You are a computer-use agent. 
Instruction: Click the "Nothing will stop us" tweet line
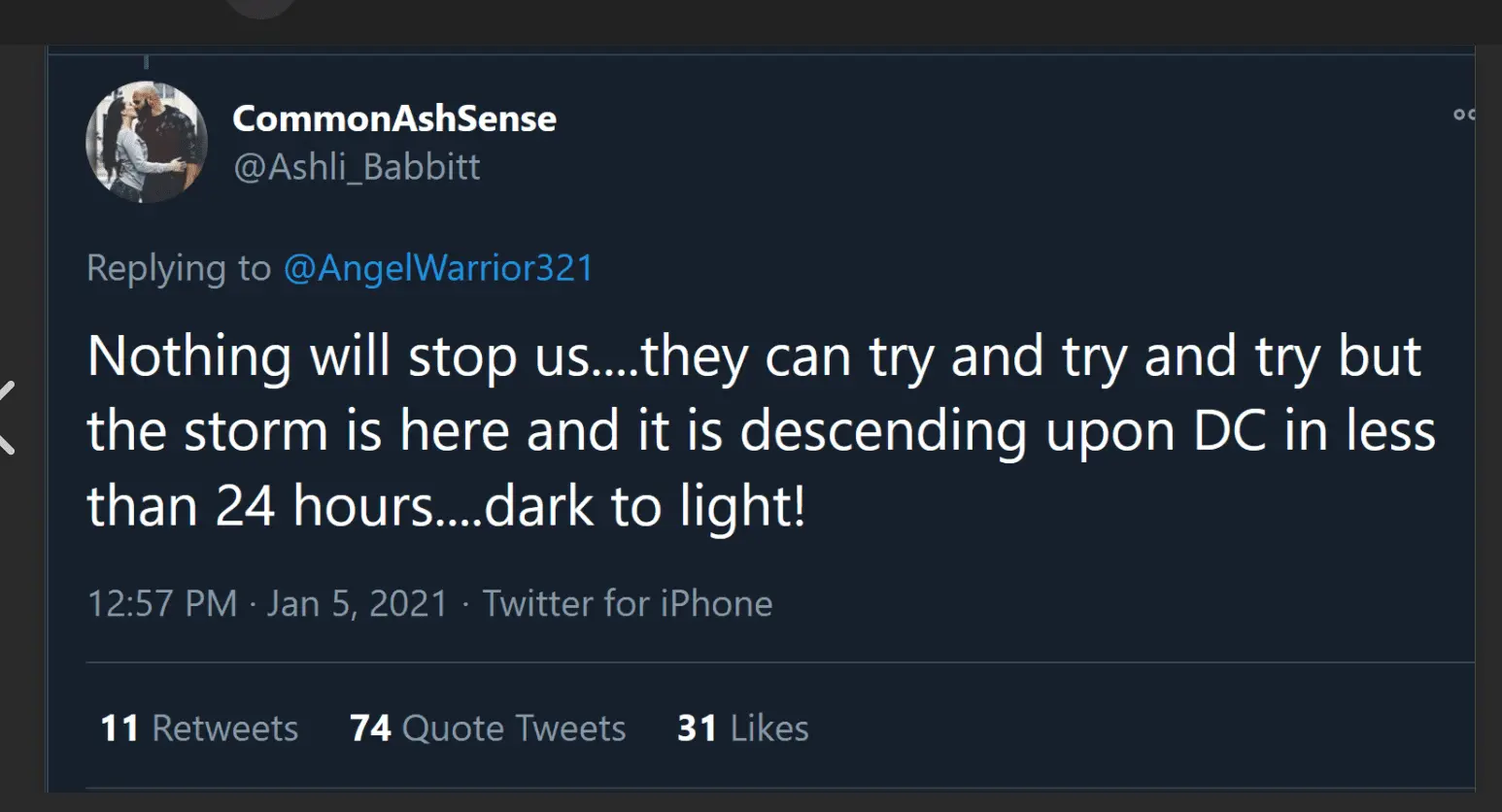pyautogui.click(x=753, y=355)
